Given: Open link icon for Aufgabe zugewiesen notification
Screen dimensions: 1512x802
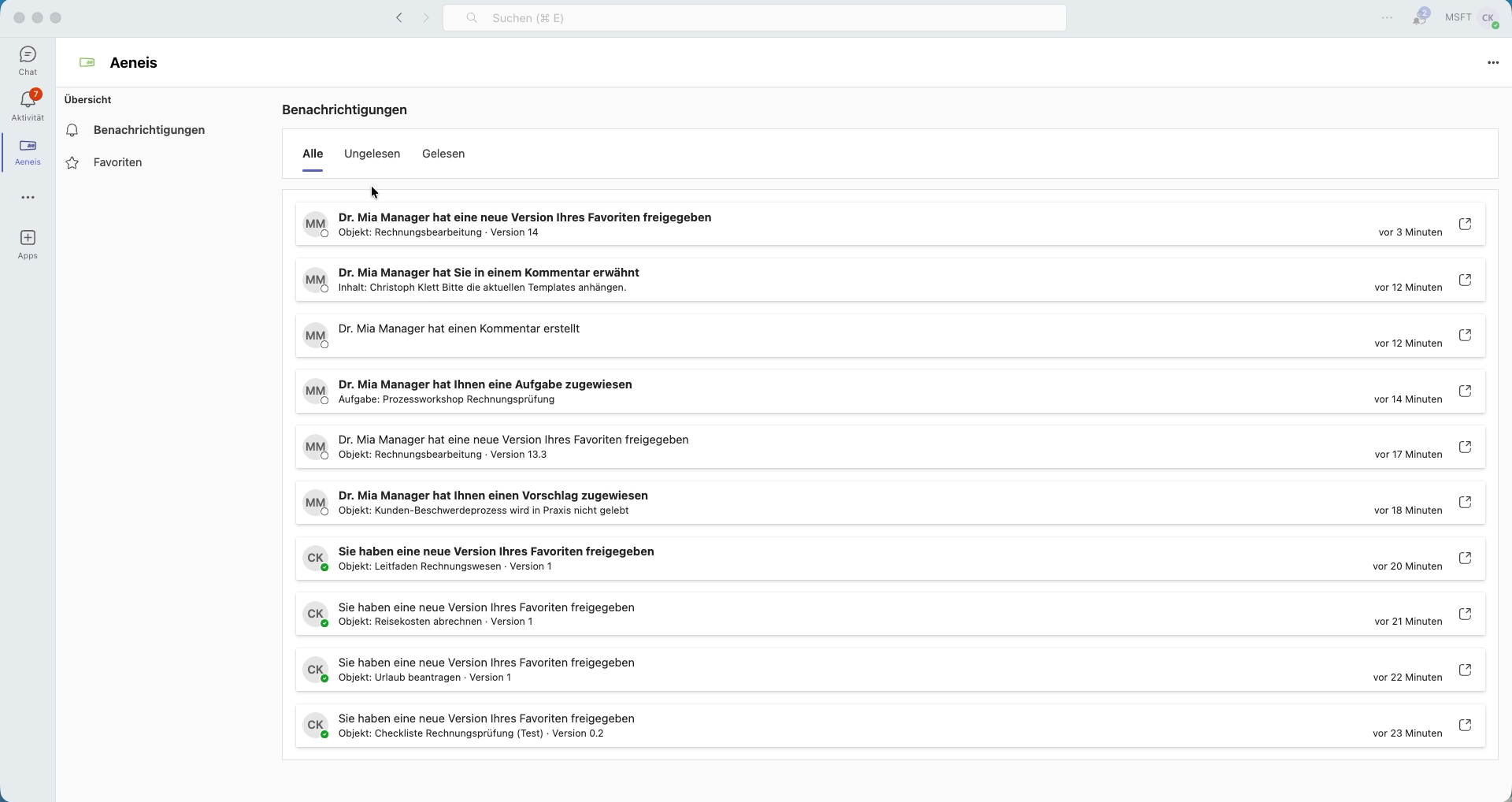Looking at the screenshot, I should click(1465, 392).
